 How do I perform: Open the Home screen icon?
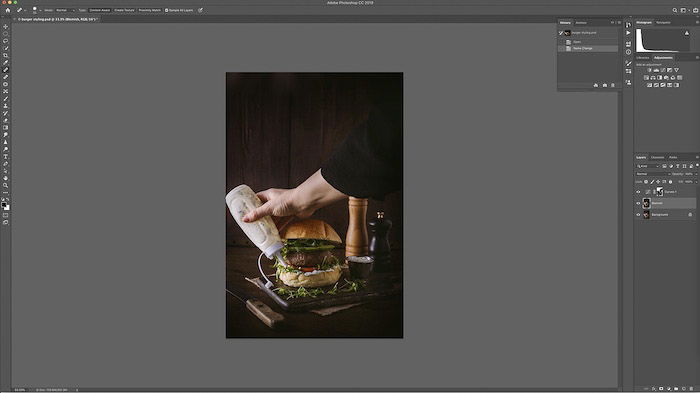click(8, 10)
